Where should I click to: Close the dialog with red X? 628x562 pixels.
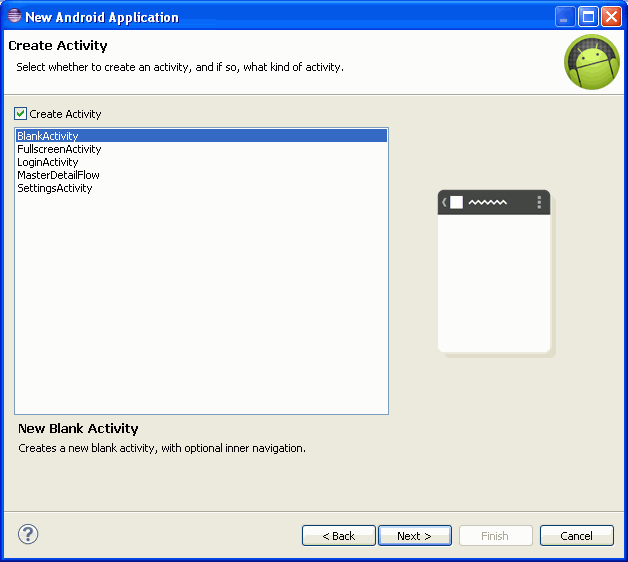coord(612,17)
